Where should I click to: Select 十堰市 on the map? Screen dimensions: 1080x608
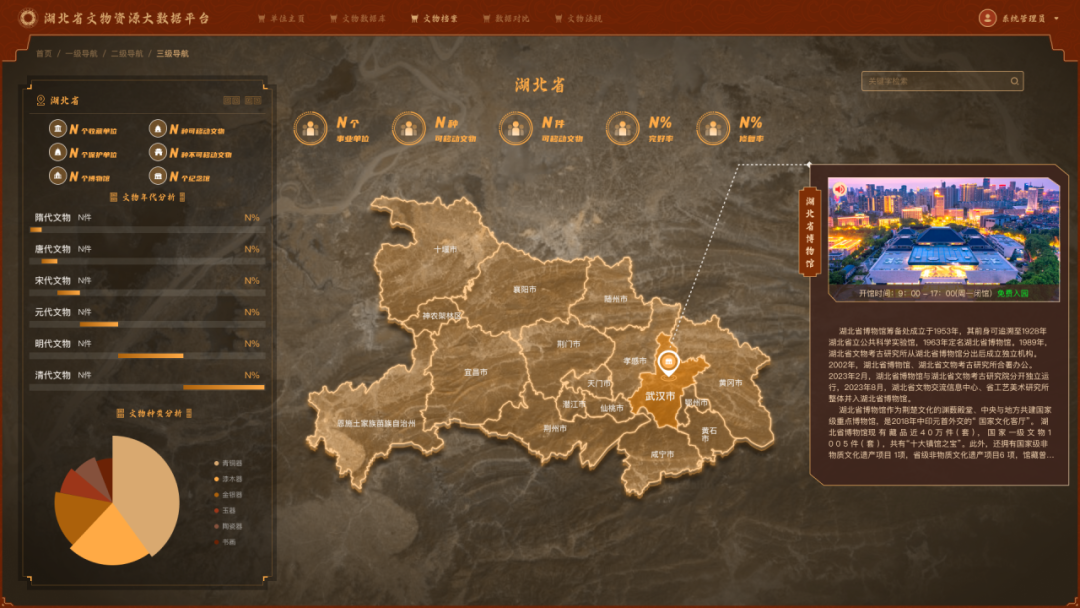445,249
